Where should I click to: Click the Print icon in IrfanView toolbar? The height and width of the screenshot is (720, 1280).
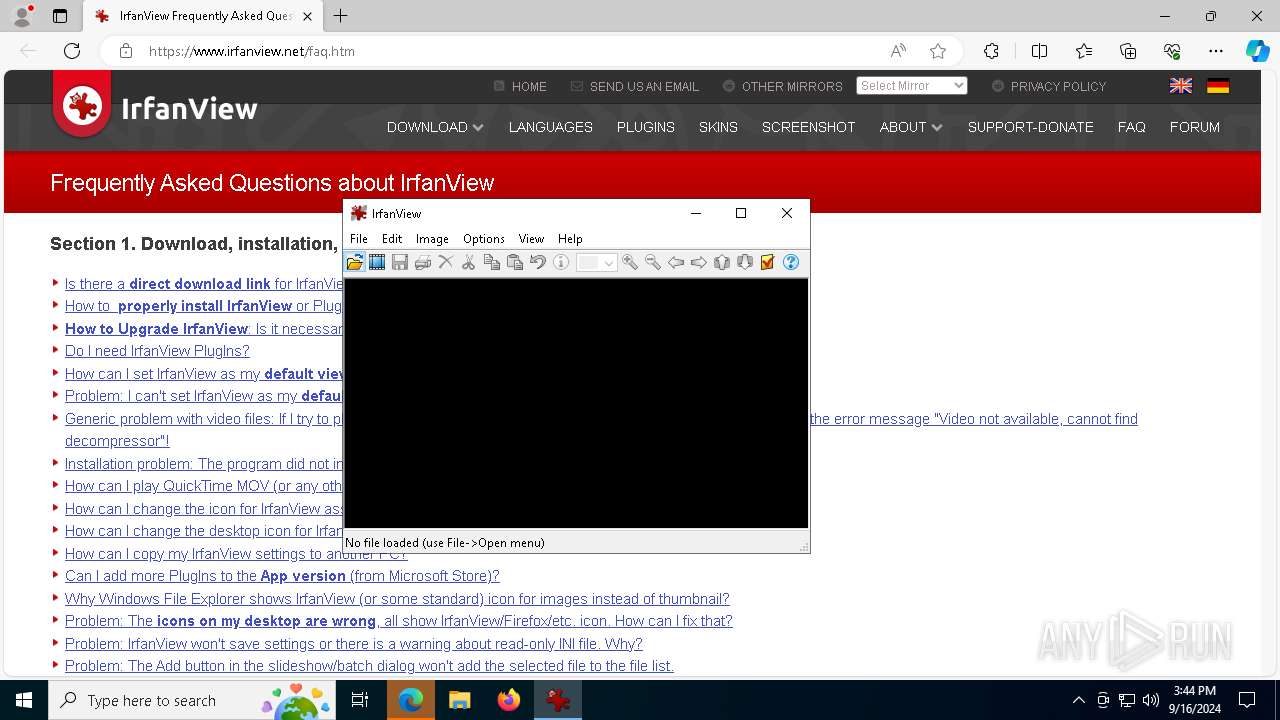[423, 262]
